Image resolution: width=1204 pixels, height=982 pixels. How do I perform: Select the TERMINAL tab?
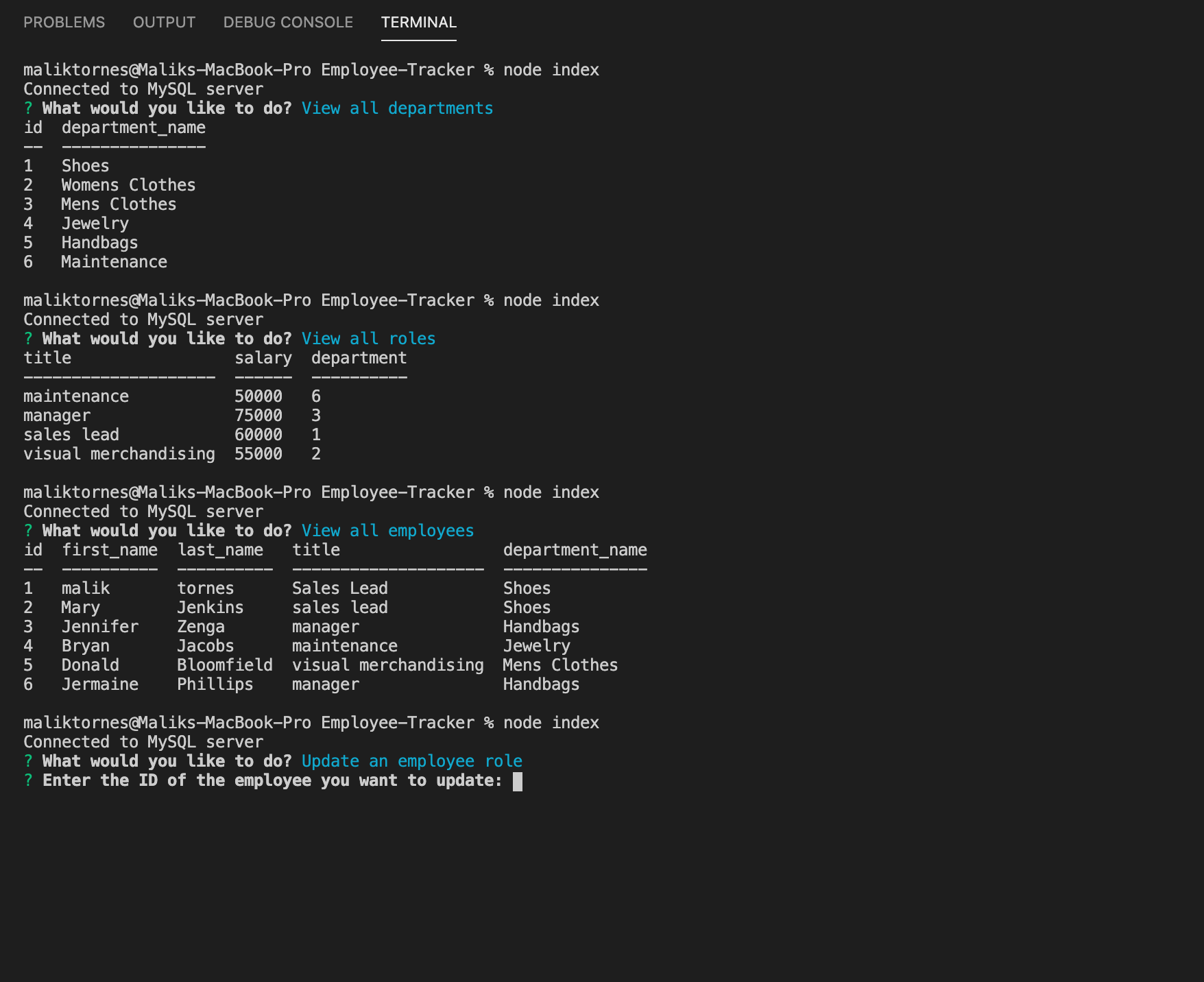click(x=418, y=21)
